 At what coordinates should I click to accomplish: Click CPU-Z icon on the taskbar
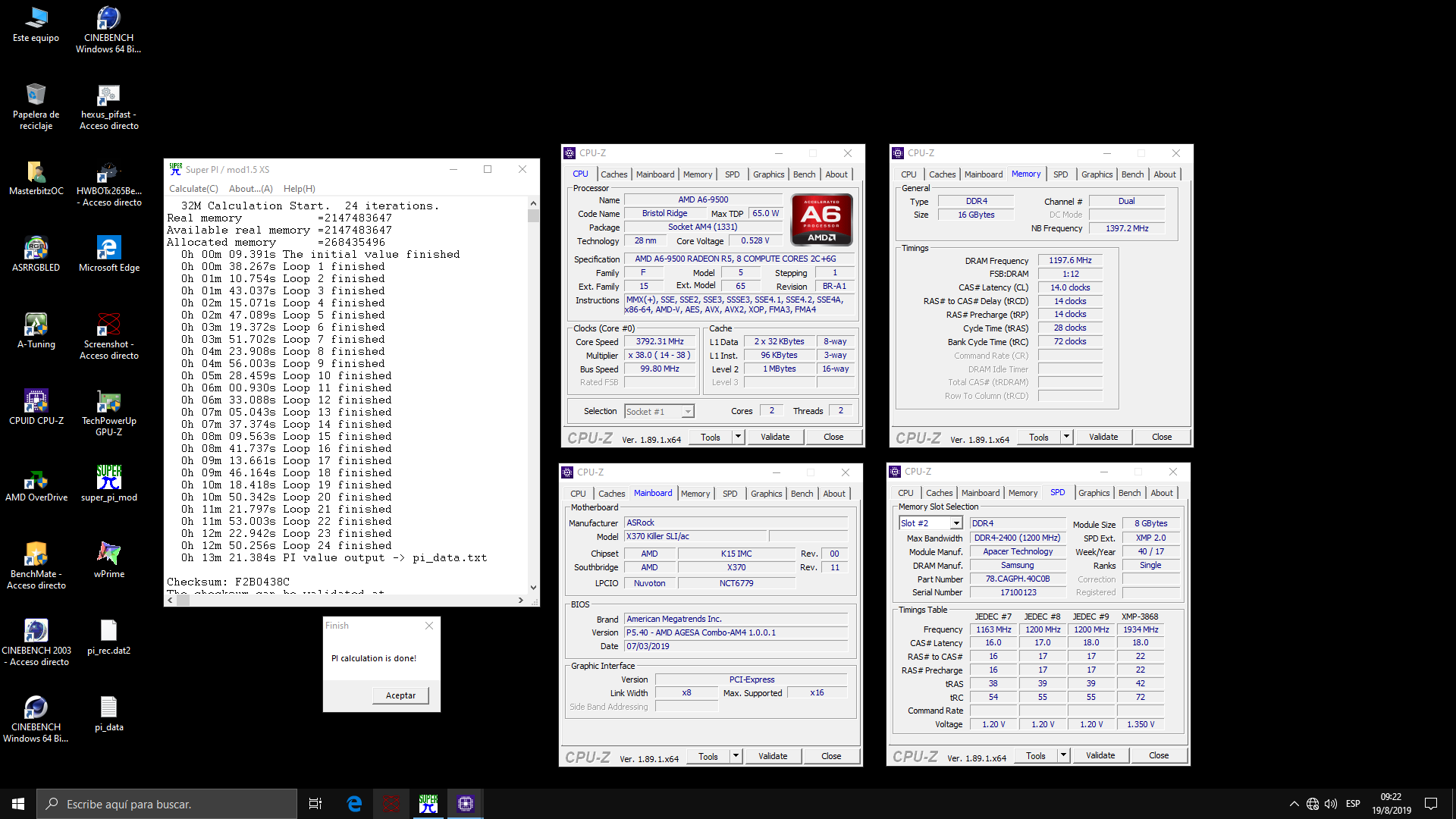(x=466, y=804)
